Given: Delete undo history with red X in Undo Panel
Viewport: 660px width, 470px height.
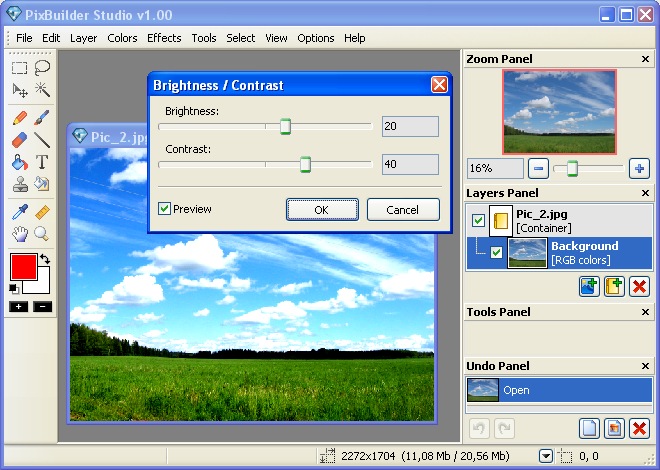Looking at the screenshot, I should pos(639,429).
